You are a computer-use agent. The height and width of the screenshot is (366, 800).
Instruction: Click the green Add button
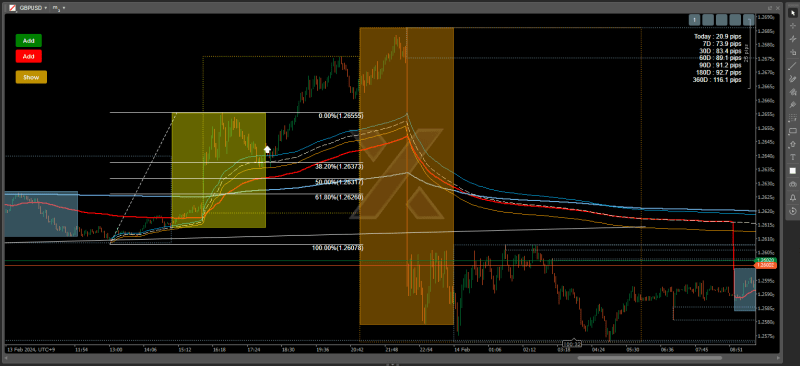[x=29, y=41]
